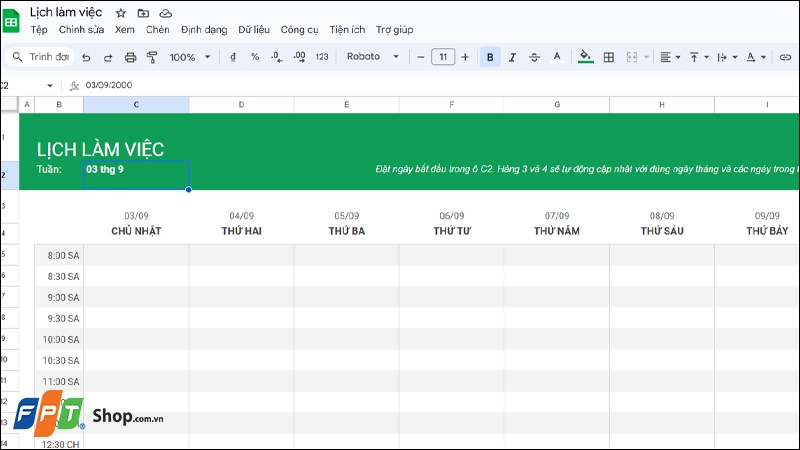Click the THỨ HAI day header

coord(241,231)
